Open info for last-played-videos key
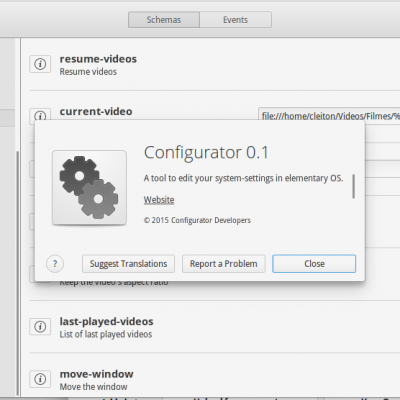 click(x=40, y=326)
